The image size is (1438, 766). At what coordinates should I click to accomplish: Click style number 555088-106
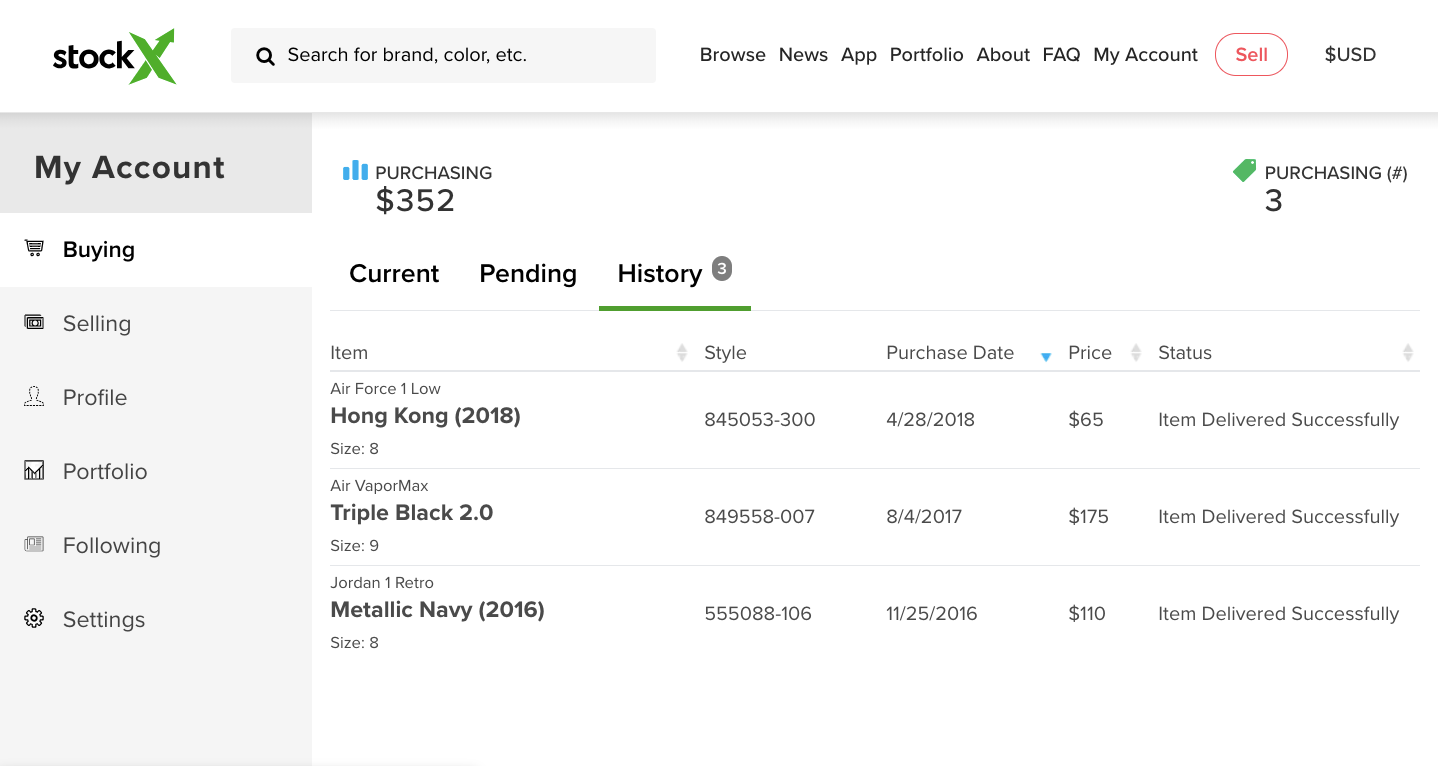point(758,614)
